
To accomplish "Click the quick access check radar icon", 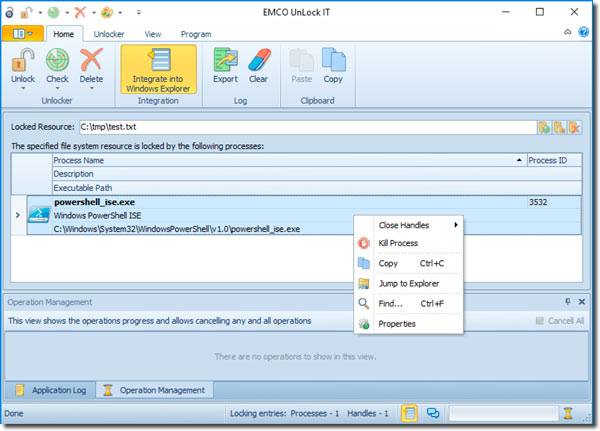I will [x=54, y=13].
